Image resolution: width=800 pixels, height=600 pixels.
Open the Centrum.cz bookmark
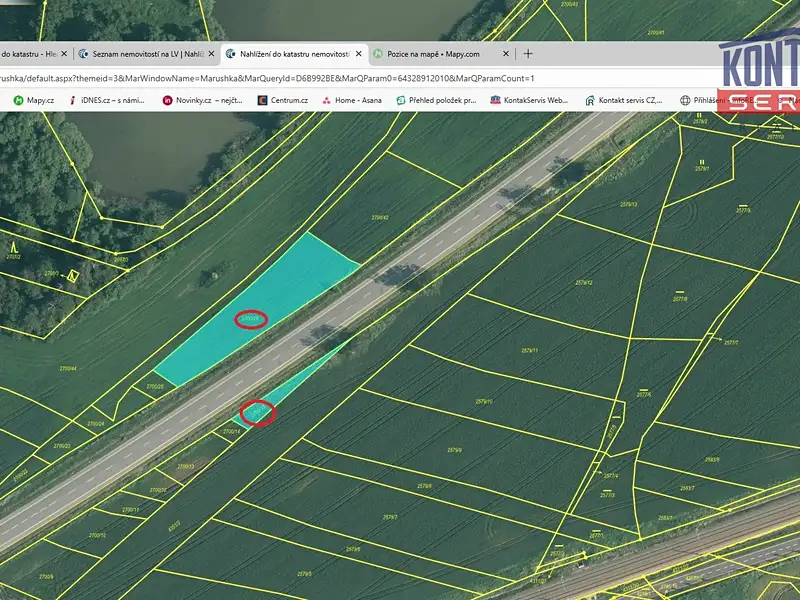tap(283, 101)
